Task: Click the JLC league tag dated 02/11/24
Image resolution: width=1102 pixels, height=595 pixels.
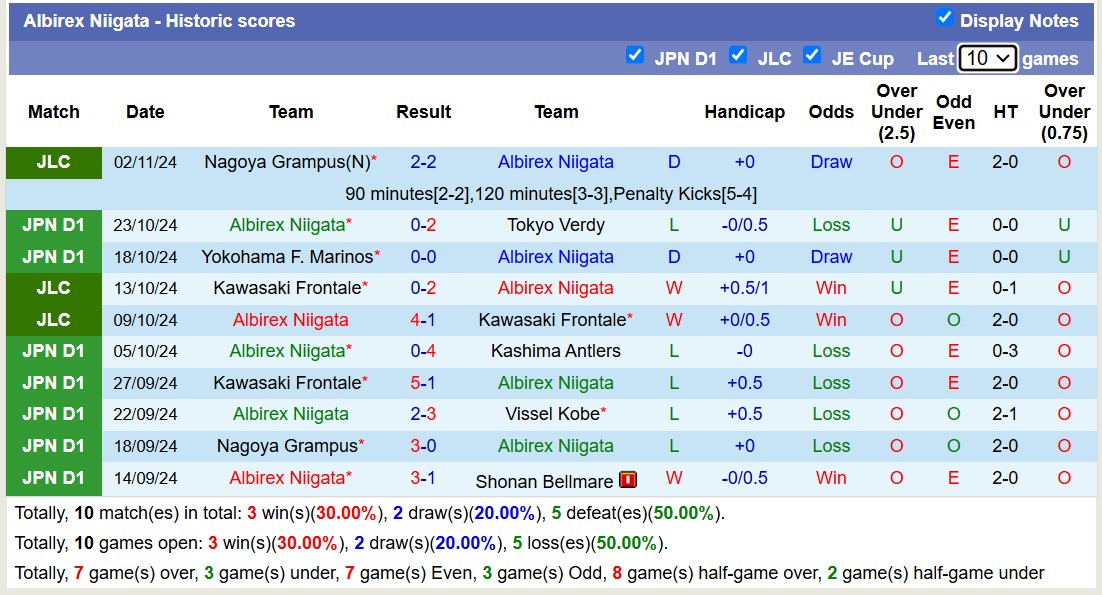Action: pos(54,162)
